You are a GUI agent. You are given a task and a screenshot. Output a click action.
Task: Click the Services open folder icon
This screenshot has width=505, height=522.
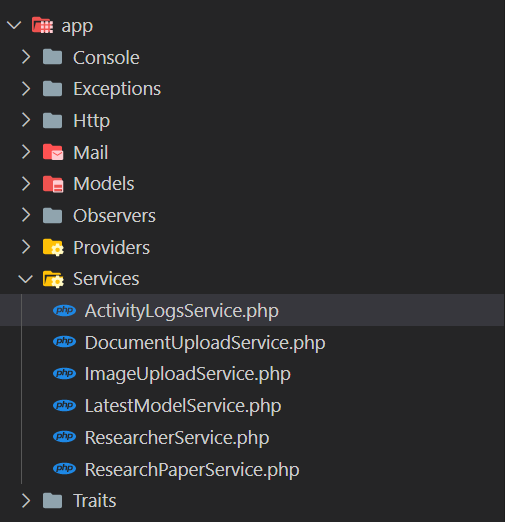point(53,279)
